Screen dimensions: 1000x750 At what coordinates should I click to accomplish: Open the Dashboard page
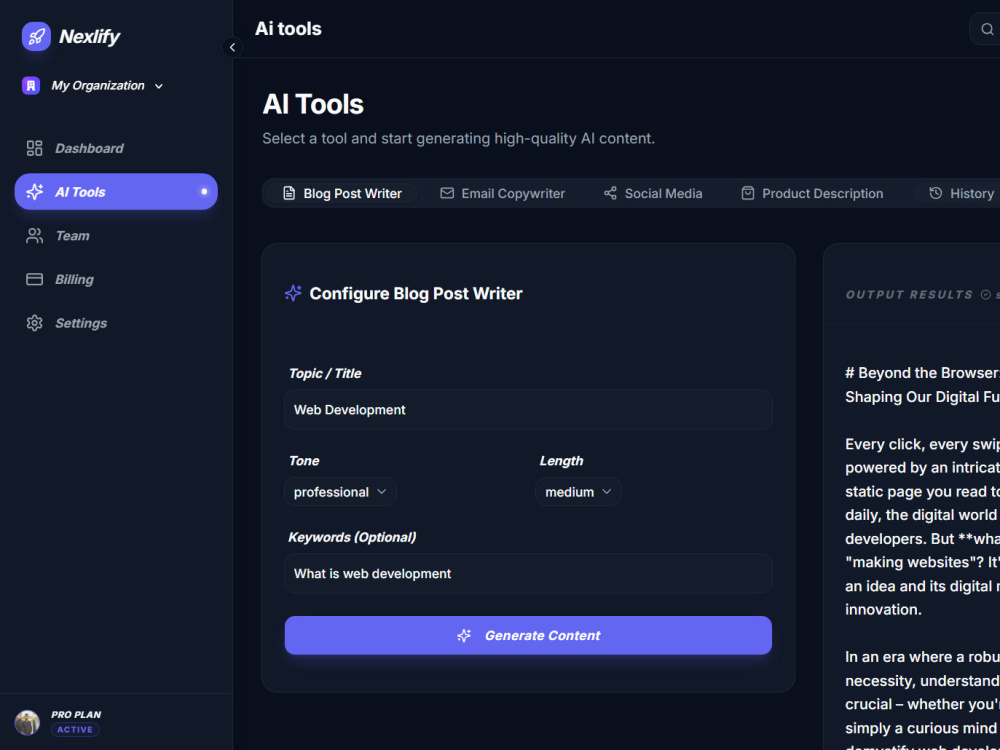tap(116, 149)
